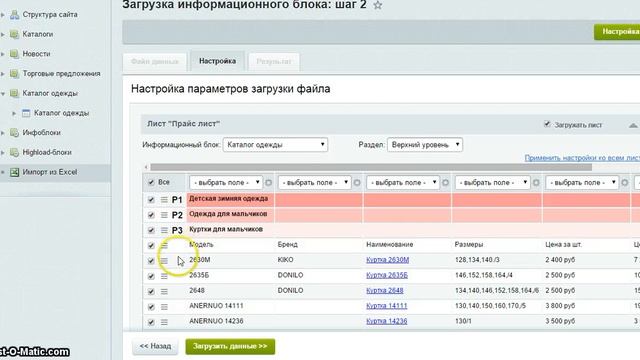Open fifth column 'выбрать поле' dropdown
This screenshot has height=360, width=640.
(x=582, y=182)
